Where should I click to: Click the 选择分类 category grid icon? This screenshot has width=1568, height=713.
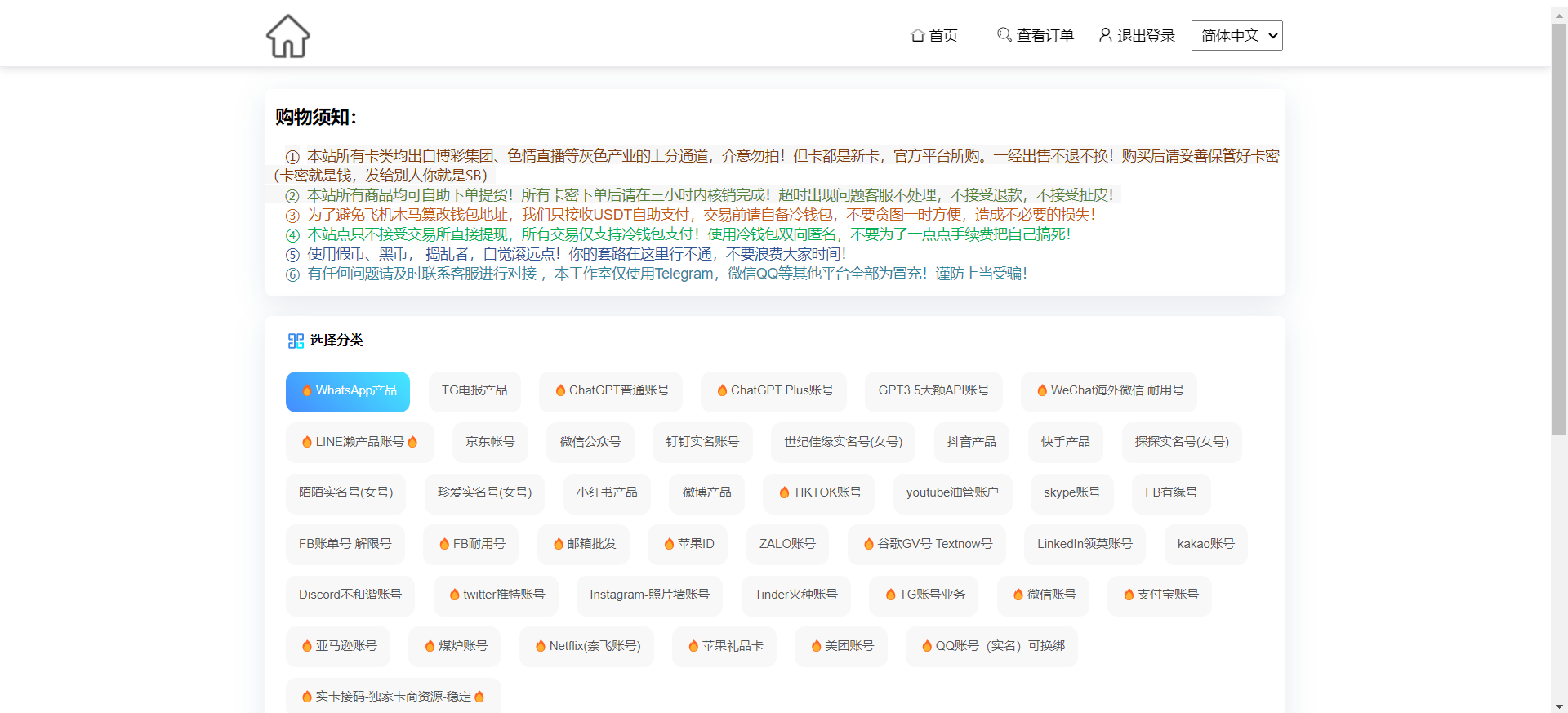click(x=296, y=341)
